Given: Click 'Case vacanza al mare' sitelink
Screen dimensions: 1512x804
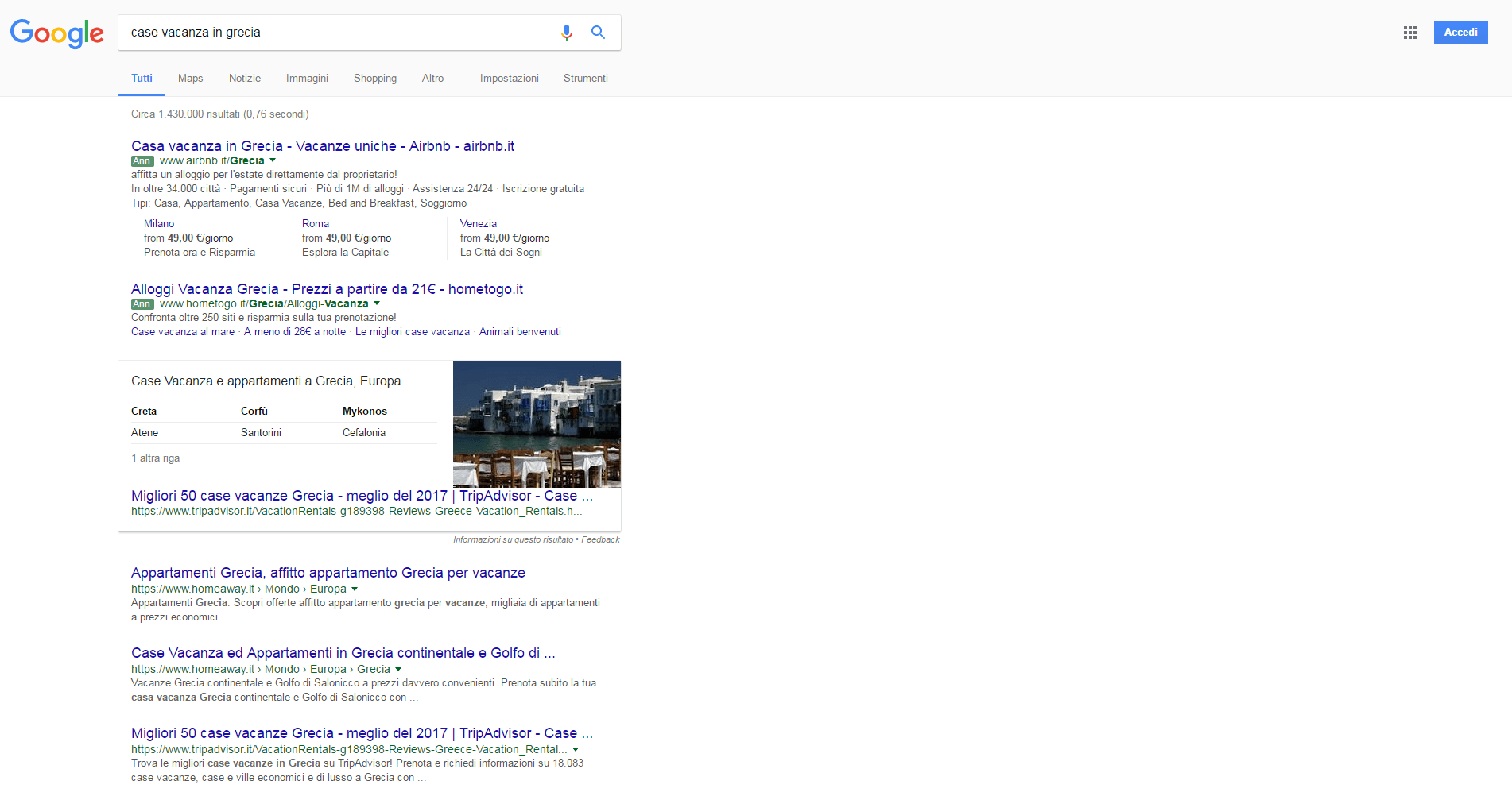Looking at the screenshot, I should (x=183, y=332).
